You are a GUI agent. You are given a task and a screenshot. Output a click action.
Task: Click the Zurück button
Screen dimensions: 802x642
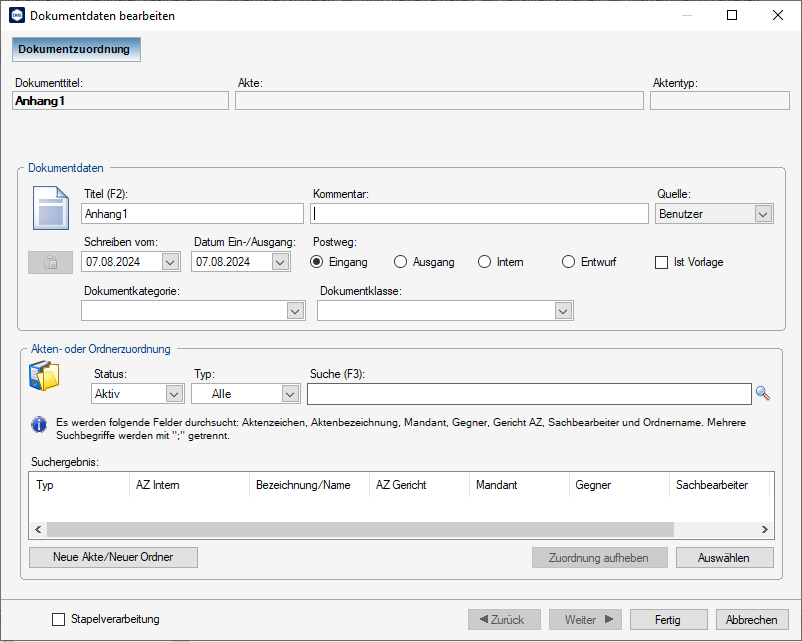(504, 619)
